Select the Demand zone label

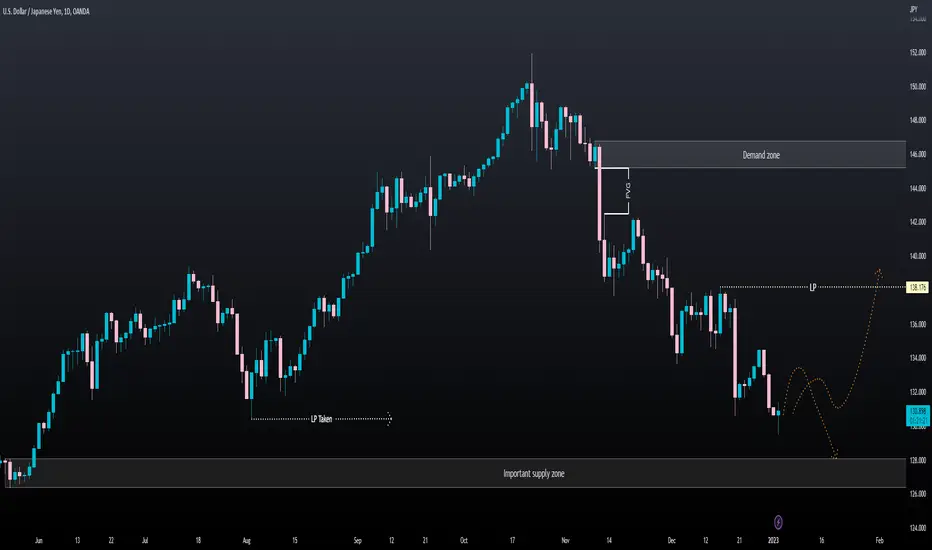[761, 155]
